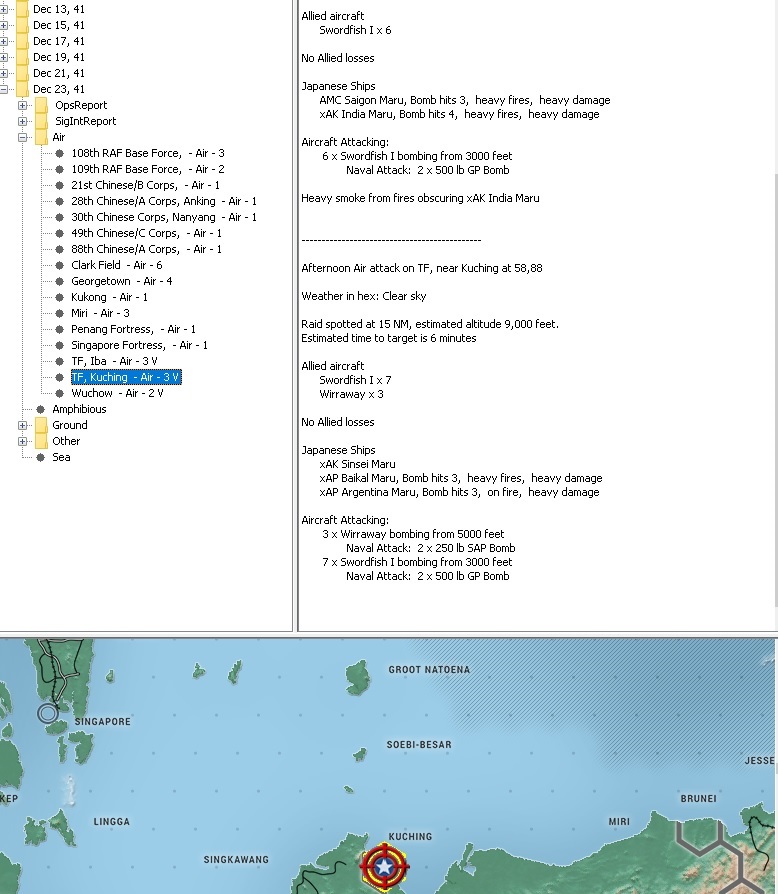
Task: Click the Air folder icon
Action: (41, 137)
